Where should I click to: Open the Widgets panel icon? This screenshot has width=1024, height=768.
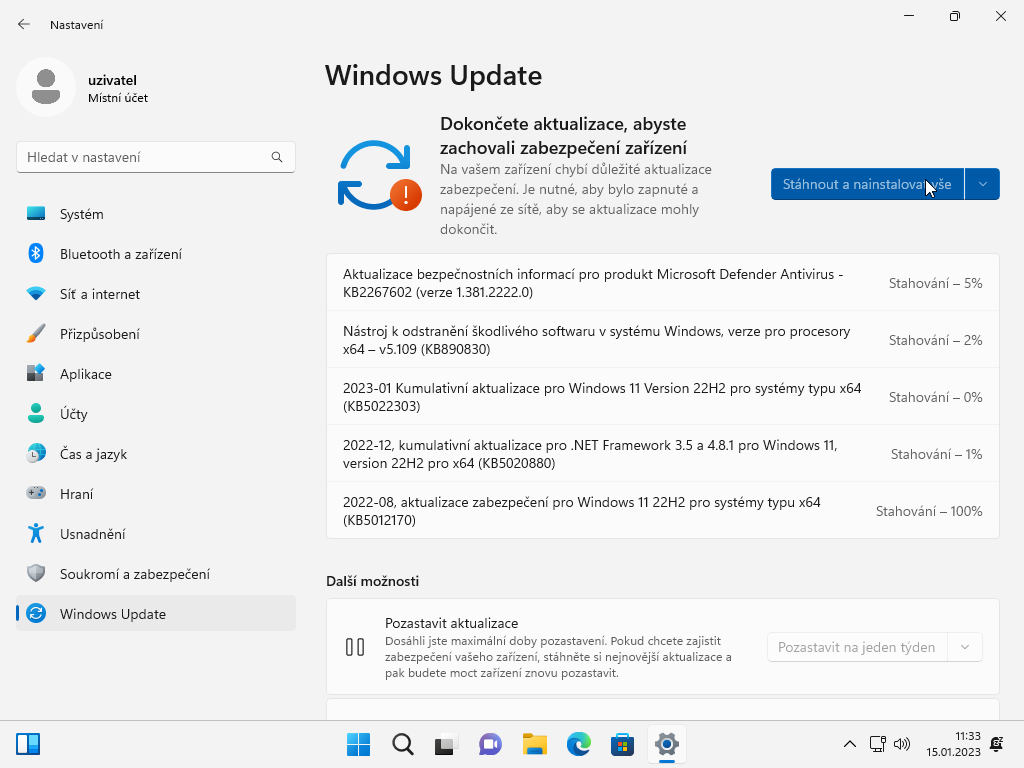click(28, 744)
